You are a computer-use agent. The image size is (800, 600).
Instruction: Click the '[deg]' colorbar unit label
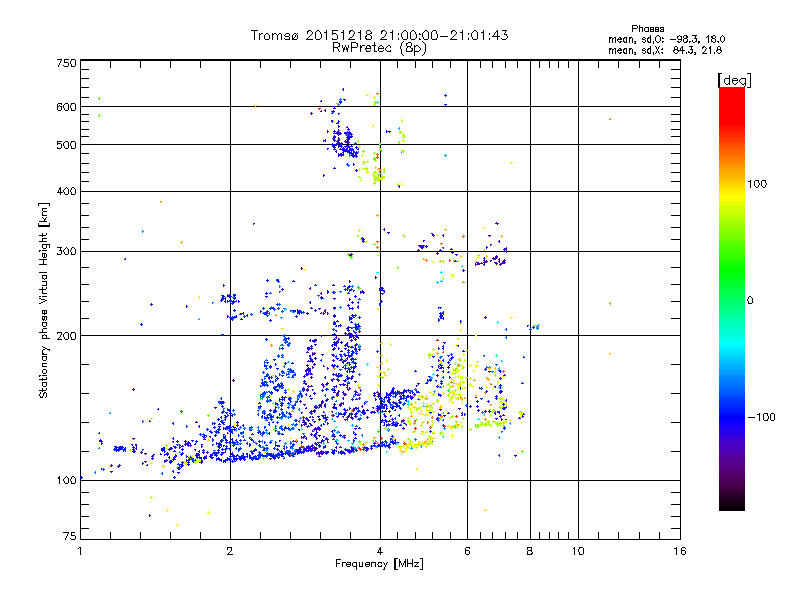point(734,80)
